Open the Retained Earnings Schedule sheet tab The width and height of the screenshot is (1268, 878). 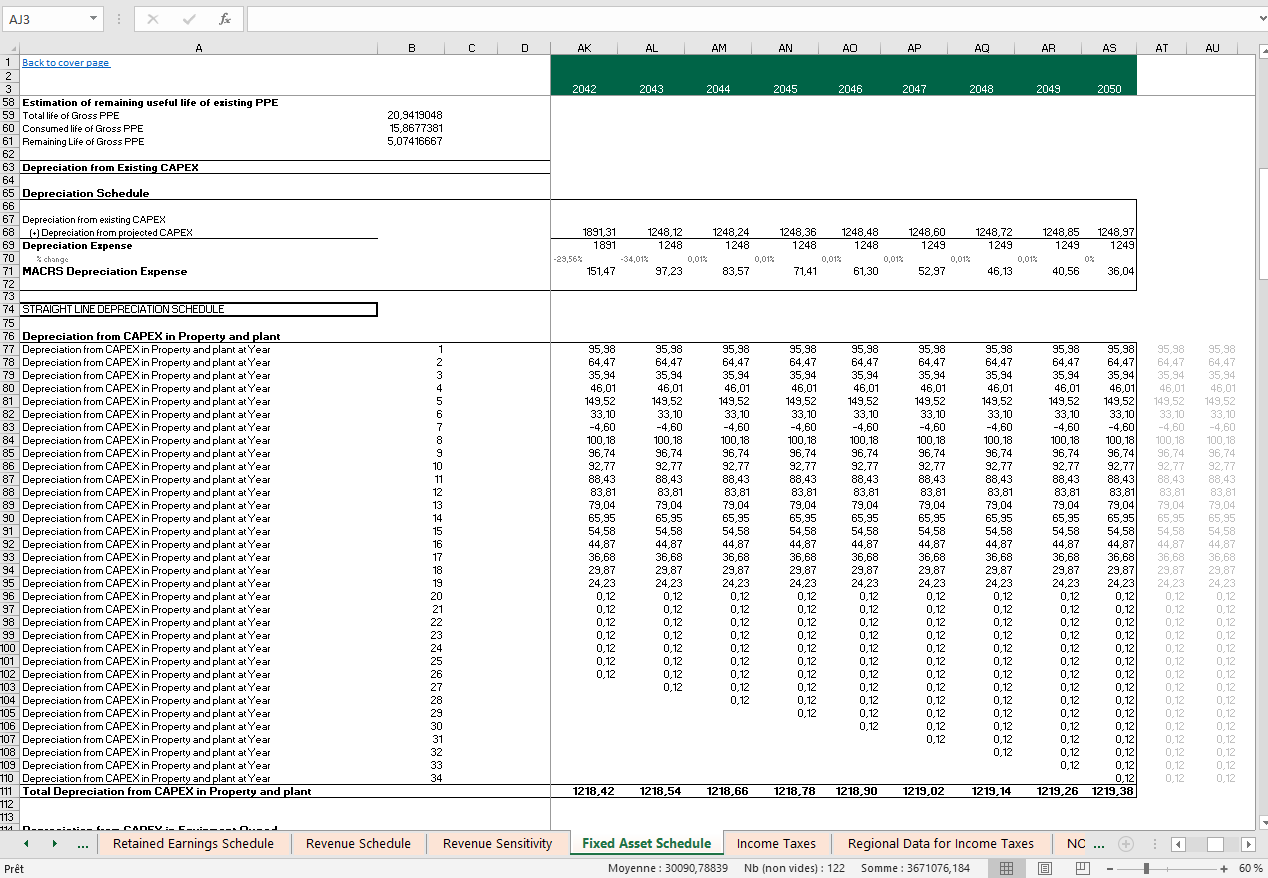pyautogui.click(x=193, y=844)
